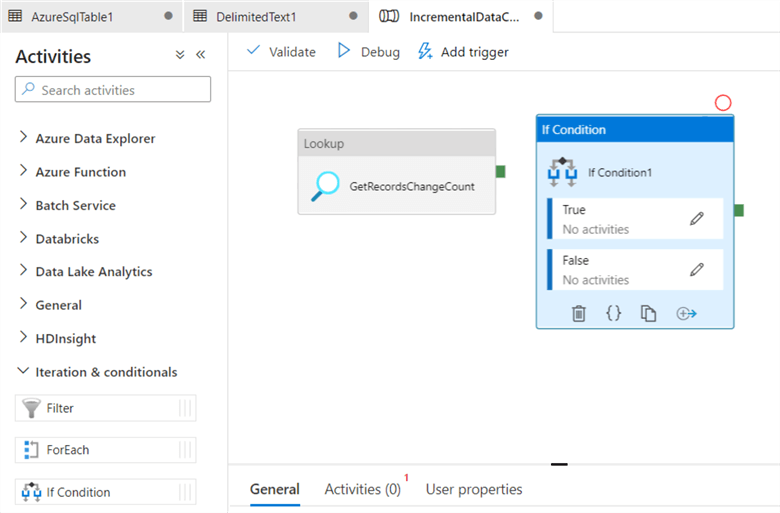Viewport: 780px width, 513px height.
Task: Start a Debug run
Action: 369,52
